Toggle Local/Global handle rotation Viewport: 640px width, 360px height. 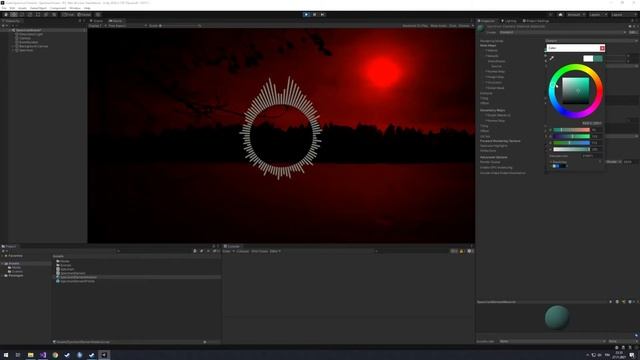tap(84, 15)
